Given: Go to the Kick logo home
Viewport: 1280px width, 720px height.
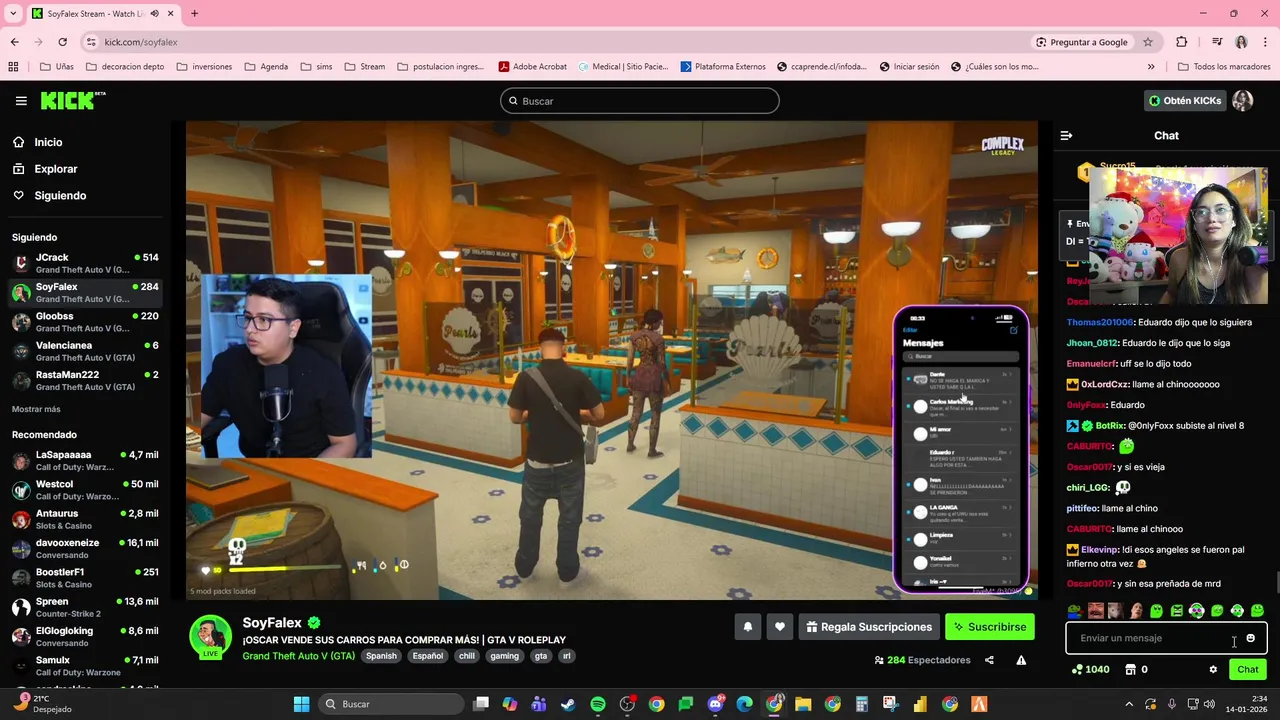Looking at the screenshot, I should (x=72, y=100).
